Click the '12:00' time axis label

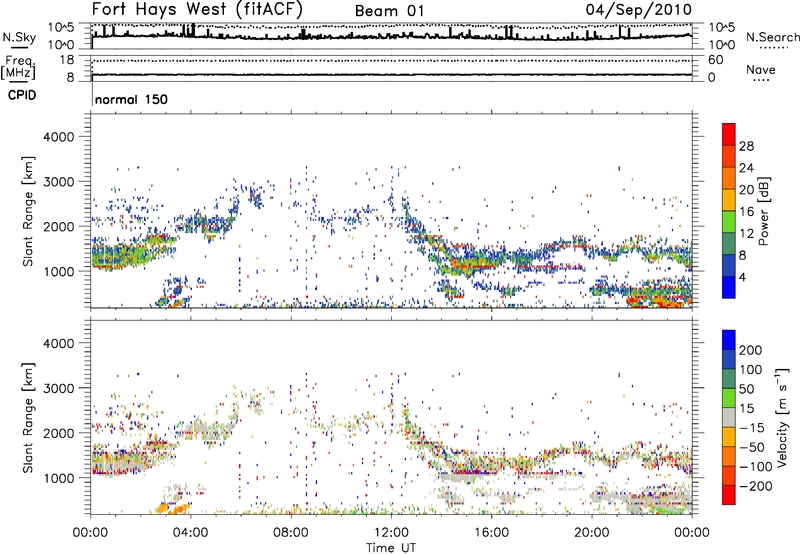tap(391, 533)
